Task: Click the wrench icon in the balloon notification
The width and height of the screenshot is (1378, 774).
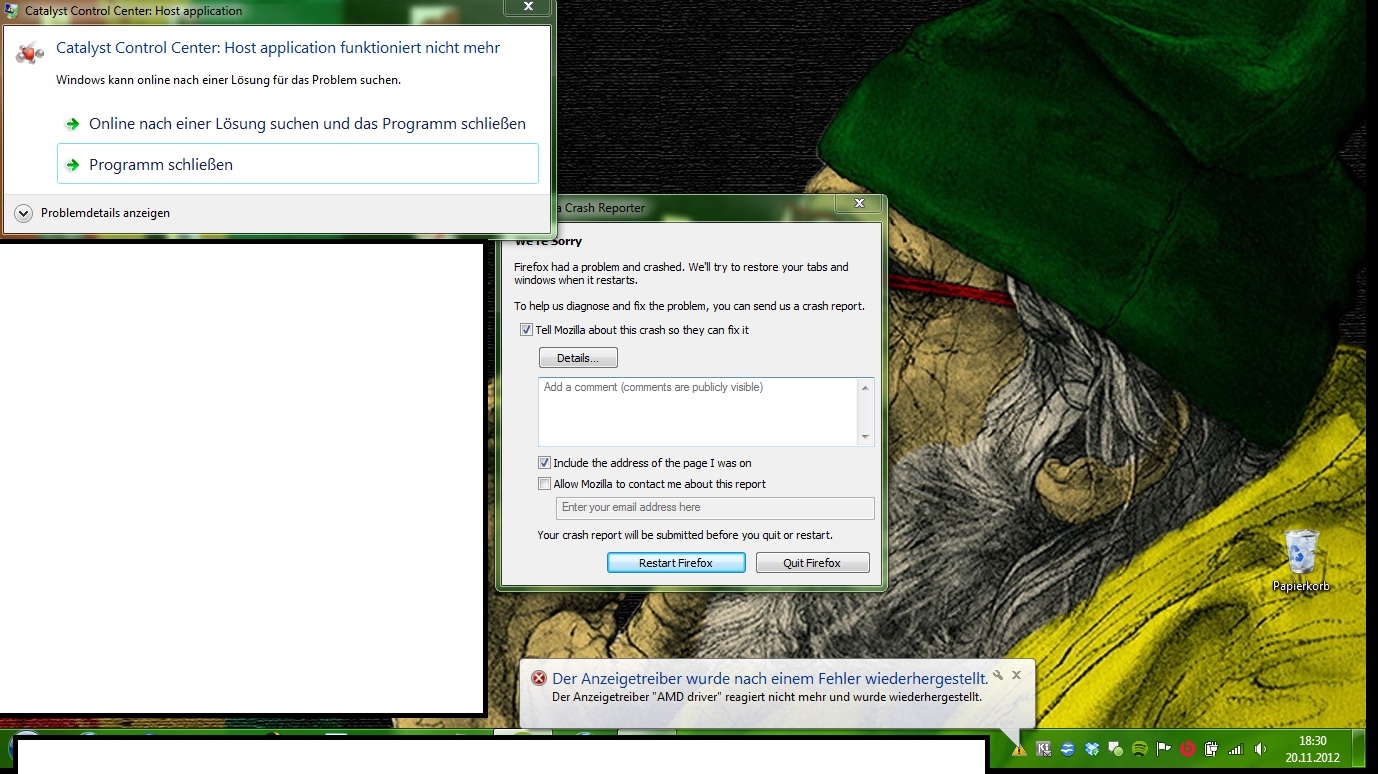Action: point(998,675)
